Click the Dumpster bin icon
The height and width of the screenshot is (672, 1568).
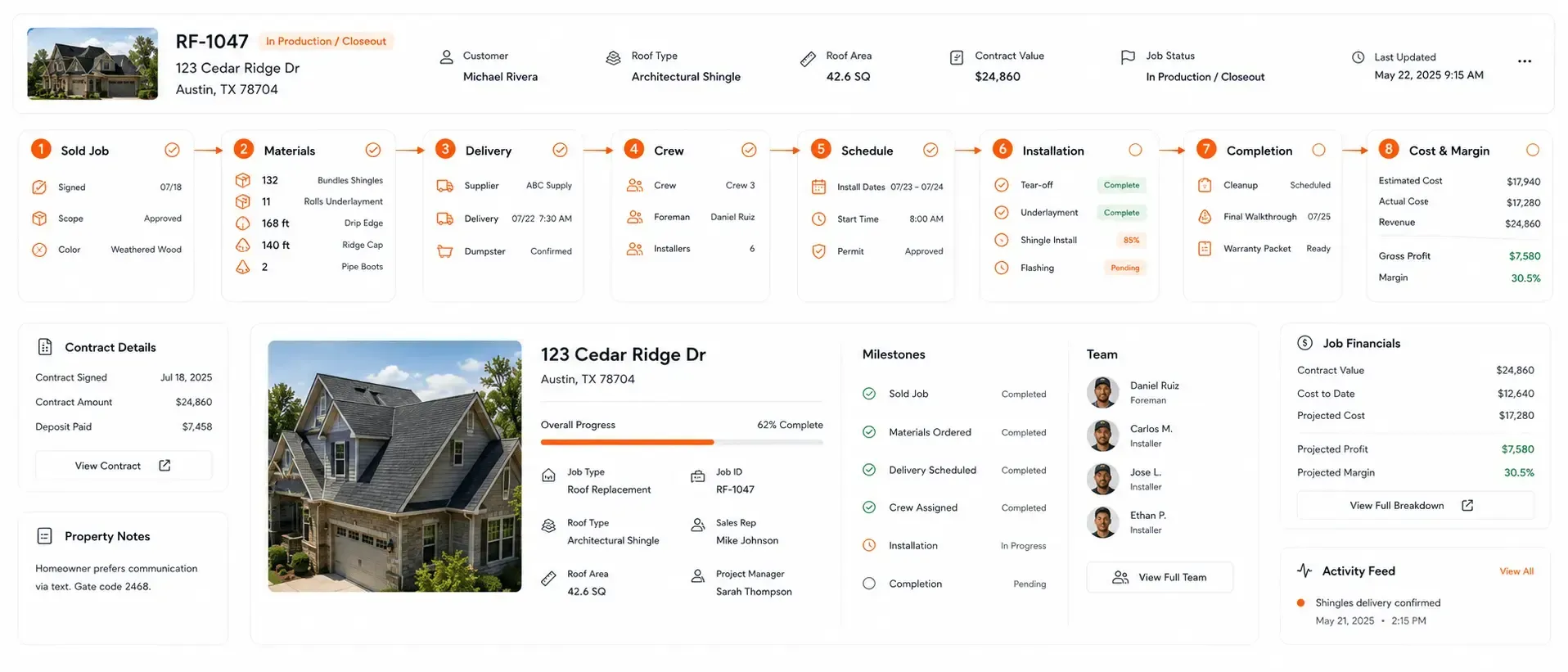point(444,251)
